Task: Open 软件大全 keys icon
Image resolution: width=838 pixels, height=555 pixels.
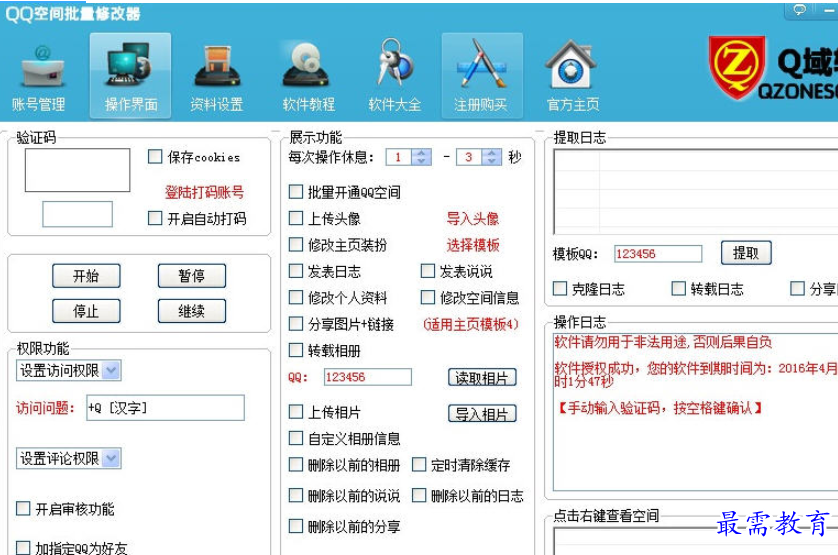Action: tap(394, 76)
